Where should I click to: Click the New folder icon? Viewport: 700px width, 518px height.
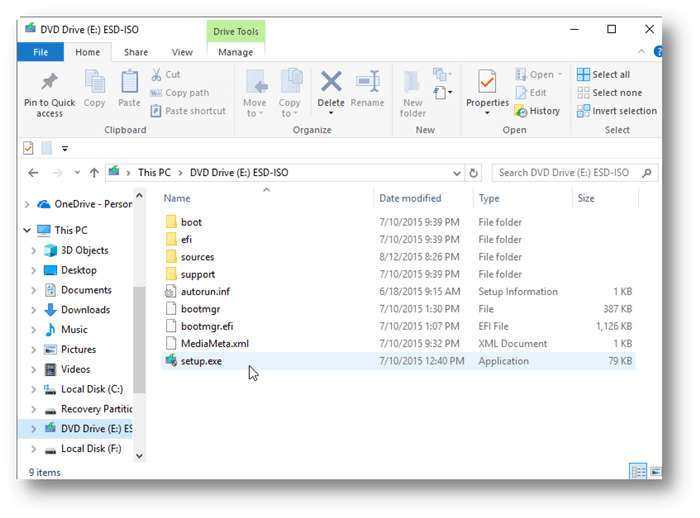412,83
